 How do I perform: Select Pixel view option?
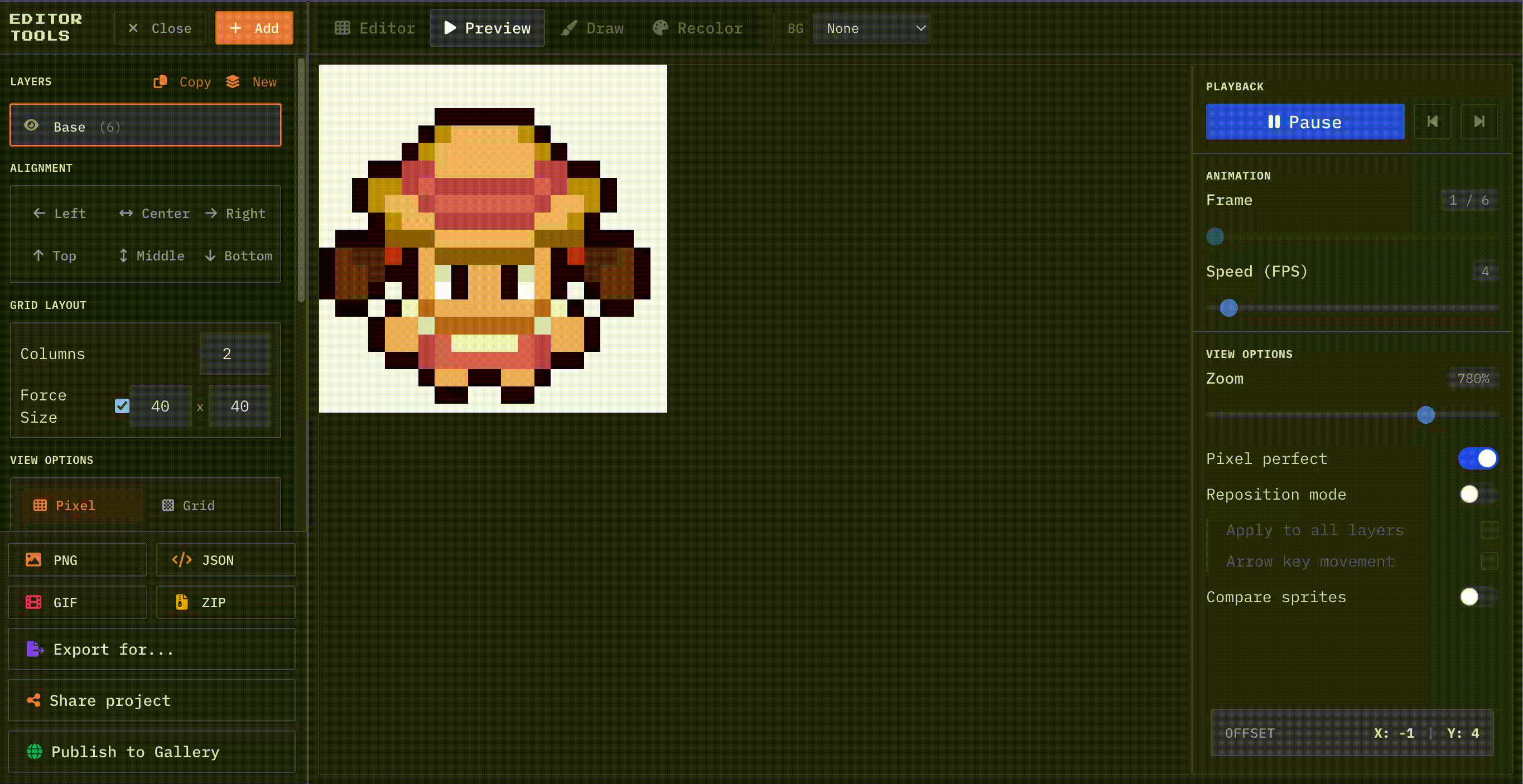81,505
